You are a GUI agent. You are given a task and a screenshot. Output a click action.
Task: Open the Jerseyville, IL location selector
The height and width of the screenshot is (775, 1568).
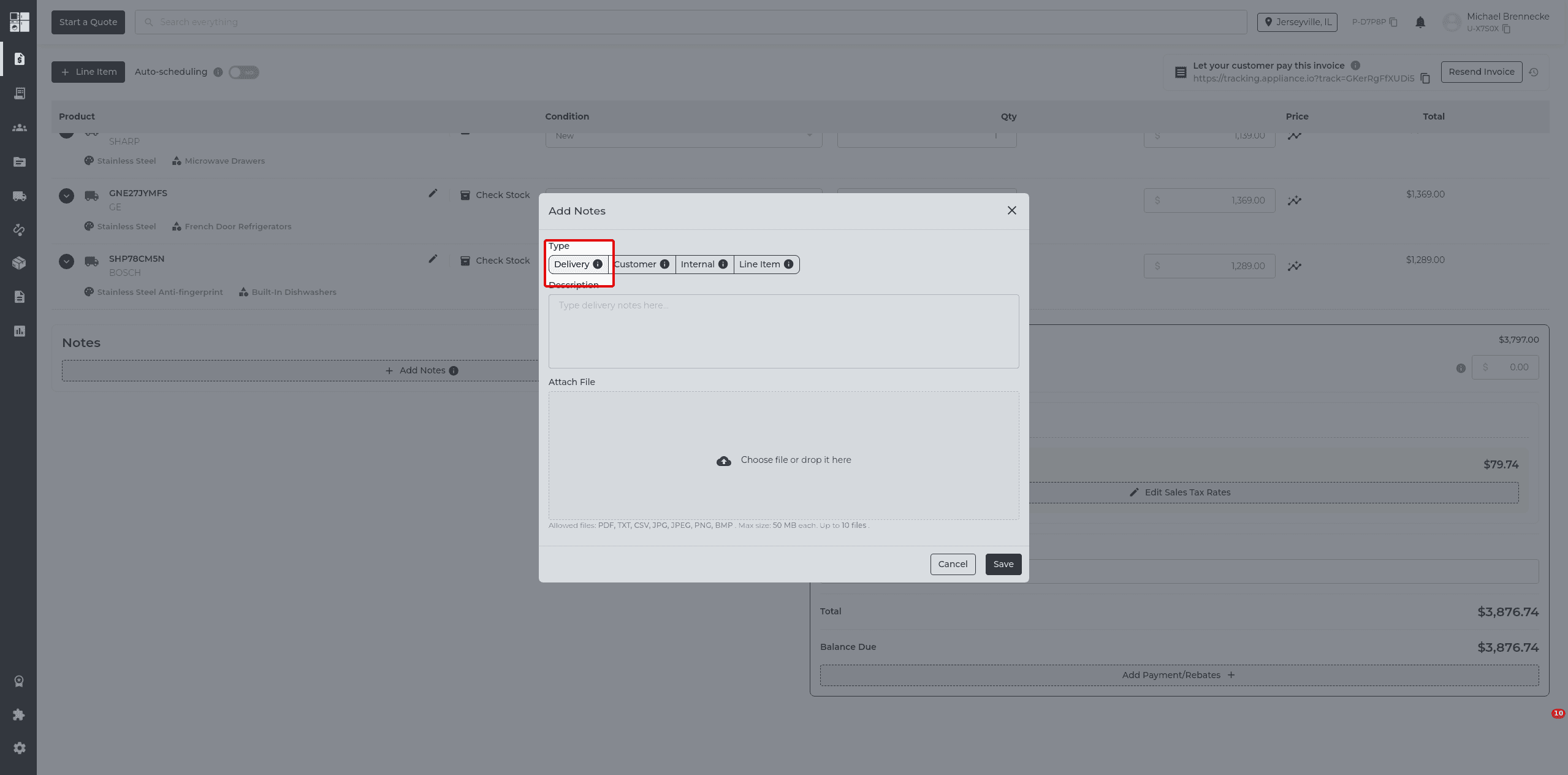pyautogui.click(x=1297, y=22)
